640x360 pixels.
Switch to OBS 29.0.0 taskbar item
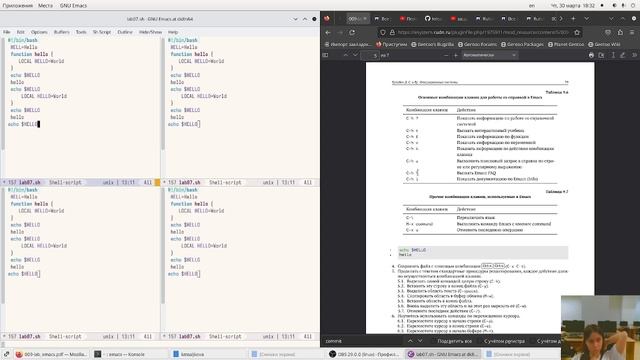point(364,354)
